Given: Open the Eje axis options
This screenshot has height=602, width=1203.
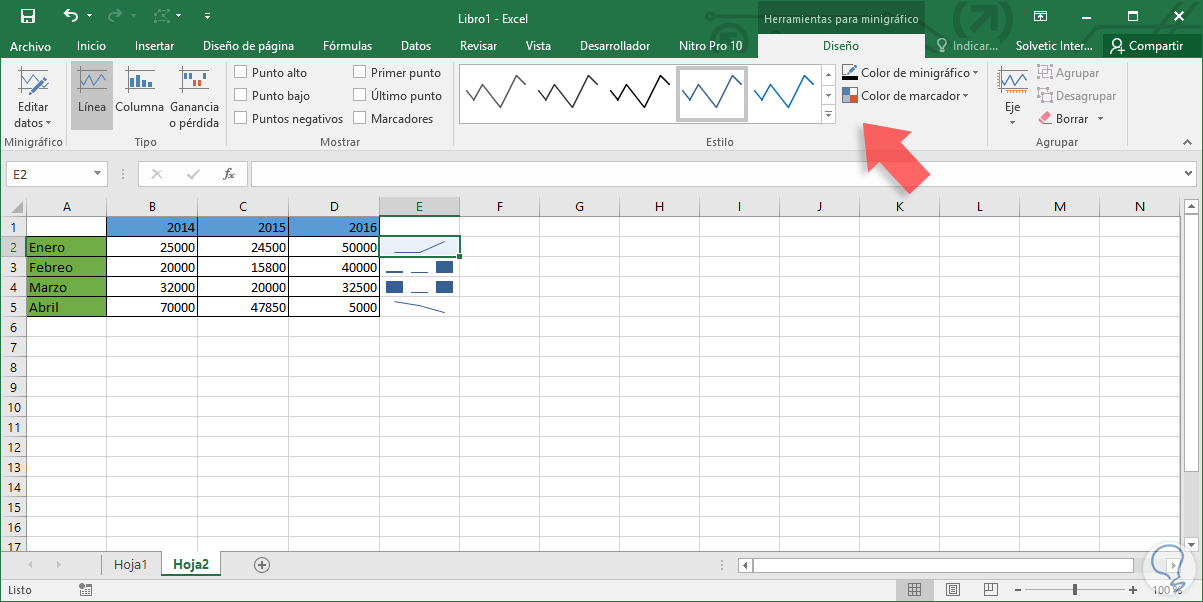Looking at the screenshot, I should (1012, 97).
